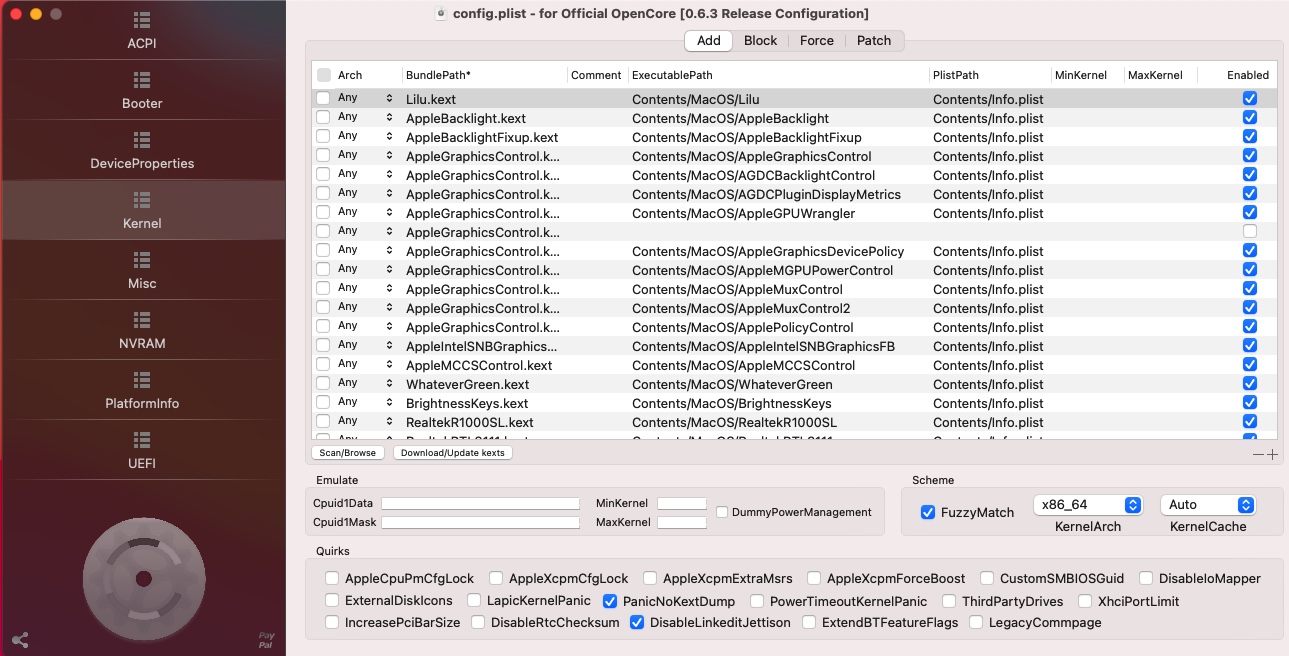Toggle the FuzzyMatch checkbox

[928, 512]
